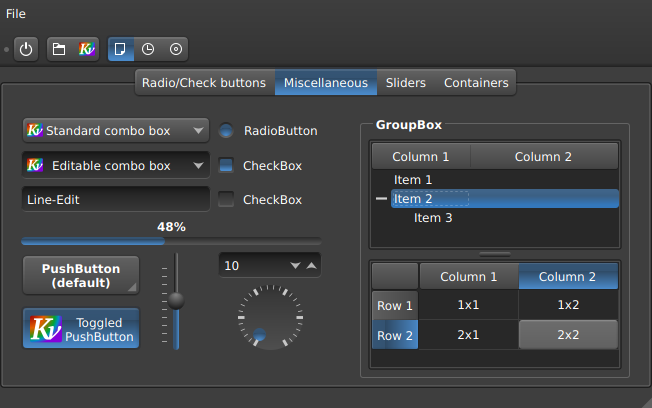Viewport: 652px width, 408px height.
Task: Click the power icon in toolbar
Action: pyautogui.click(x=26, y=48)
